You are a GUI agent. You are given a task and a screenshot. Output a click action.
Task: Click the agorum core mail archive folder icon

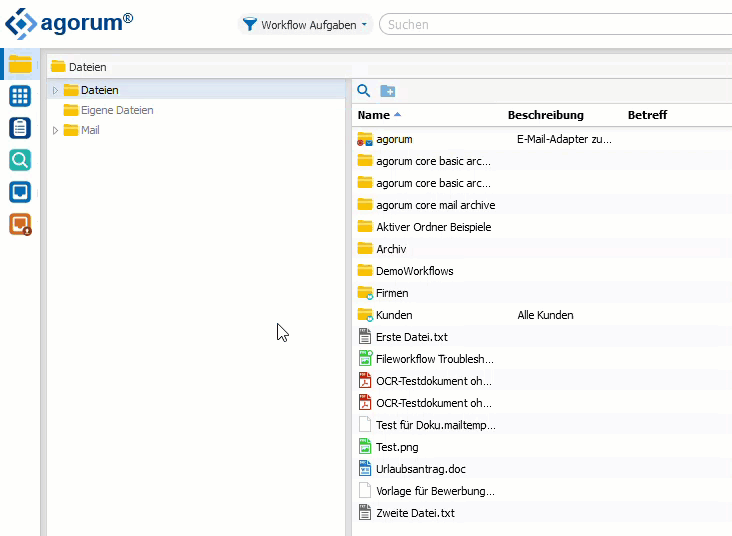(365, 205)
